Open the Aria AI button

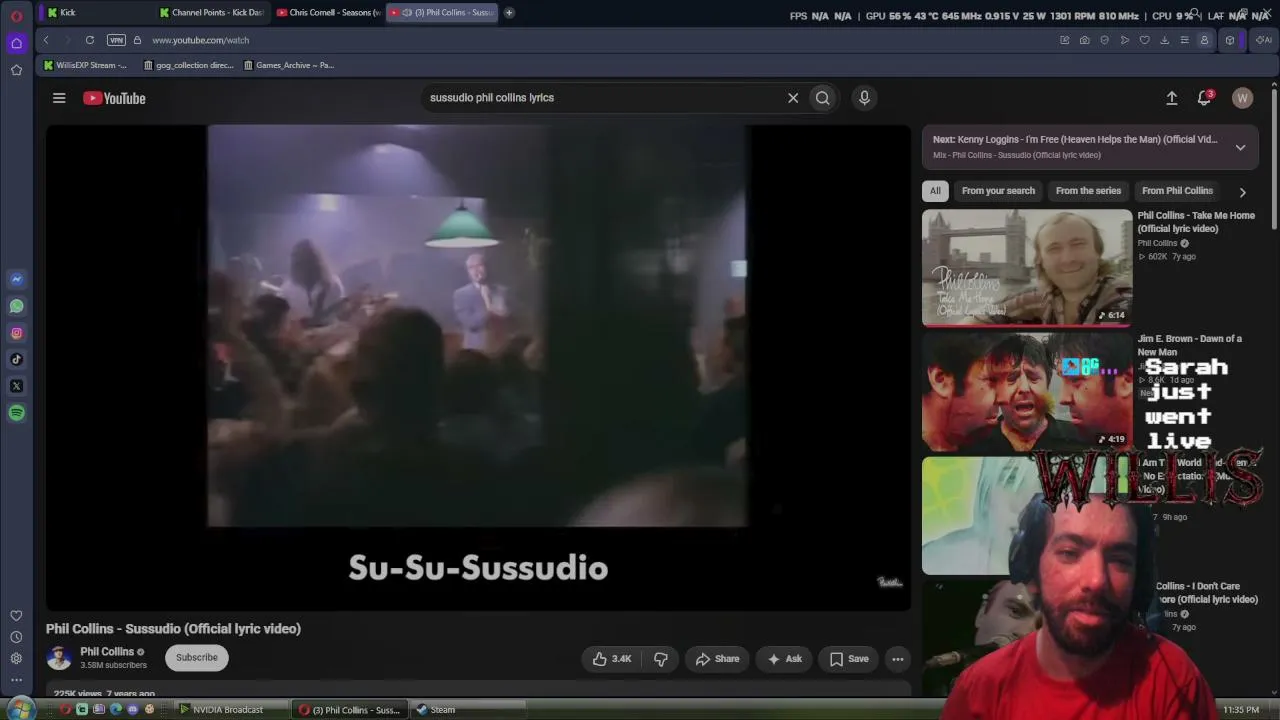coord(1263,40)
